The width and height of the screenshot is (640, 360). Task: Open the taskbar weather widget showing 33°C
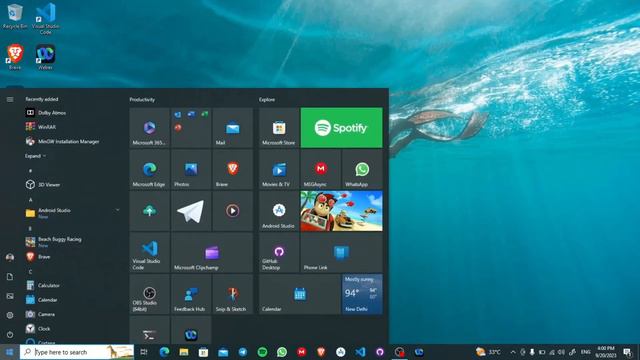(488, 352)
